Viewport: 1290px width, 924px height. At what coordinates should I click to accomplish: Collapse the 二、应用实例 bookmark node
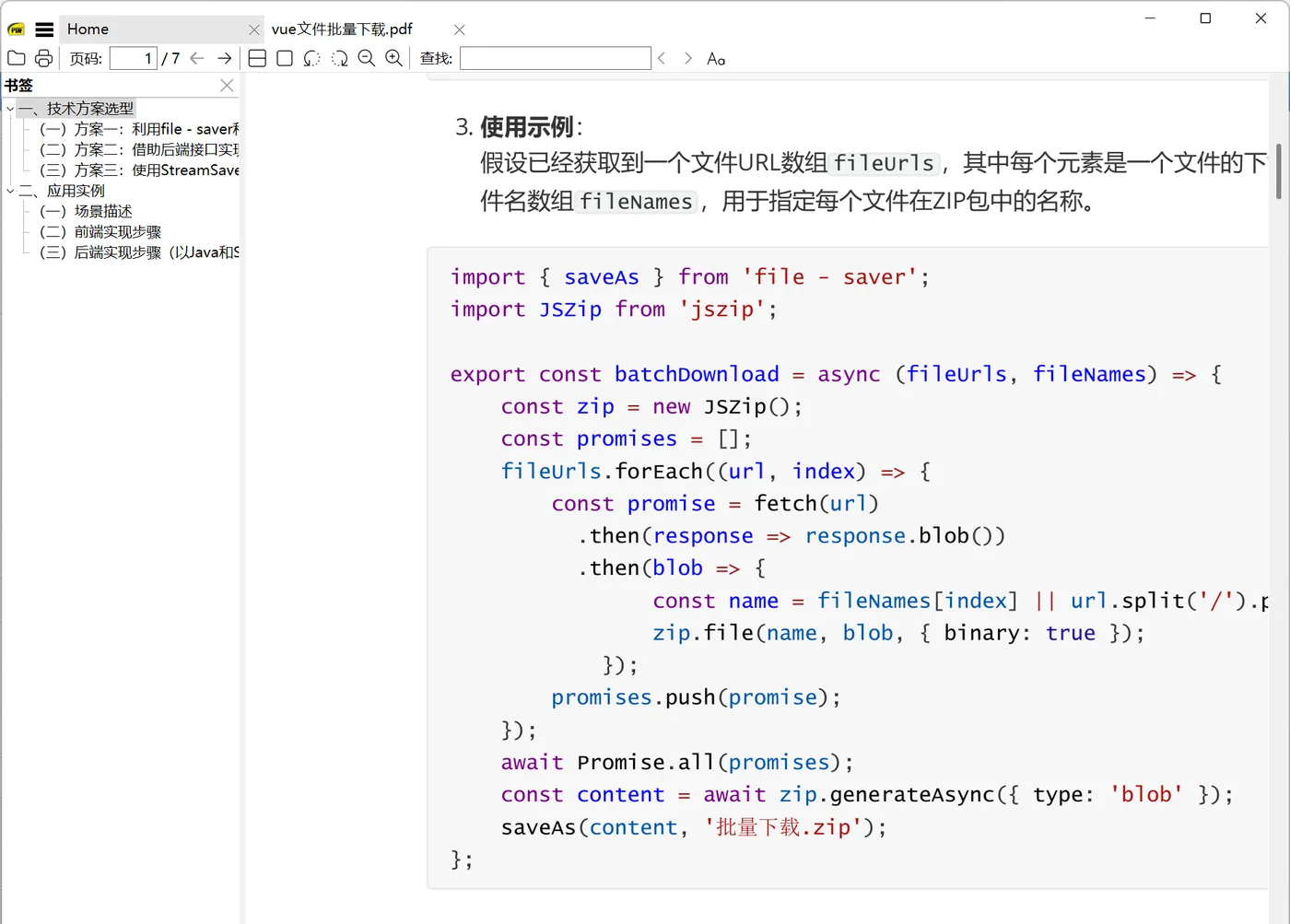10,191
